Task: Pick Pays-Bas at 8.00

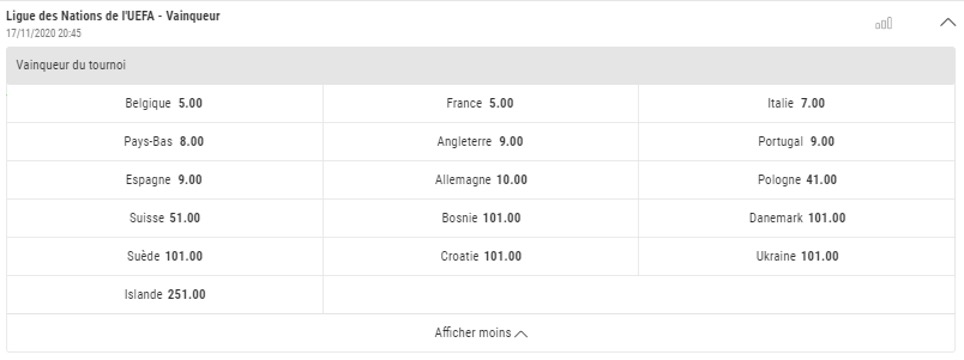Action: (x=164, y=141)
